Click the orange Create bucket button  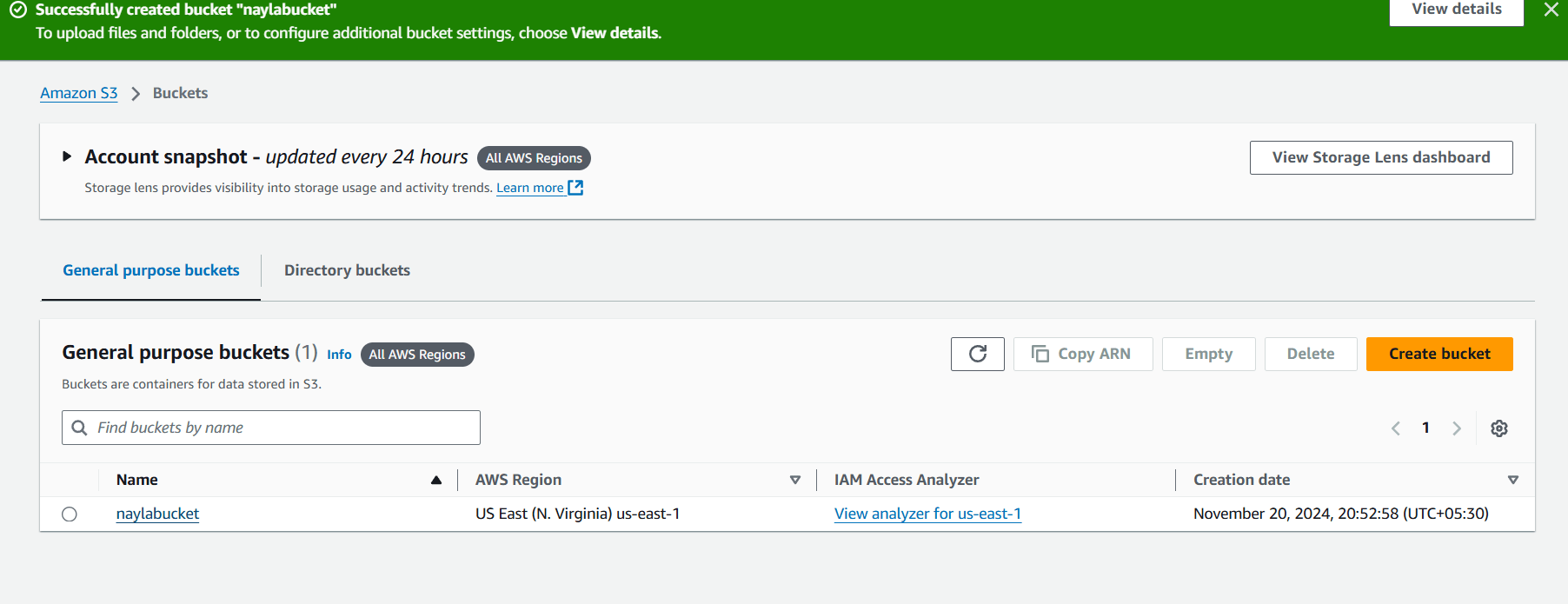click(1439, 354)
